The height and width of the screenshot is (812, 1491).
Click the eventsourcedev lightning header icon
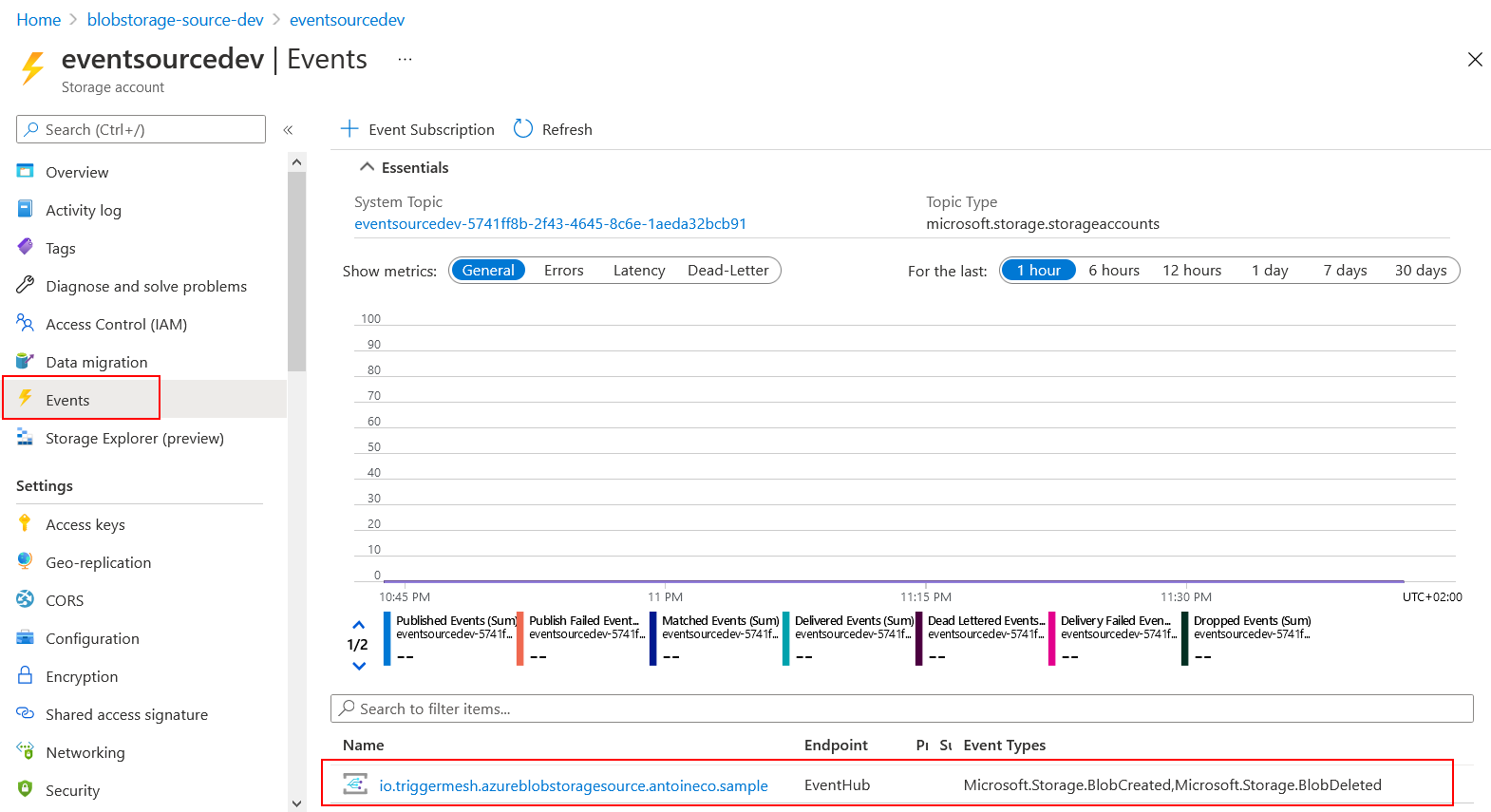32,68
